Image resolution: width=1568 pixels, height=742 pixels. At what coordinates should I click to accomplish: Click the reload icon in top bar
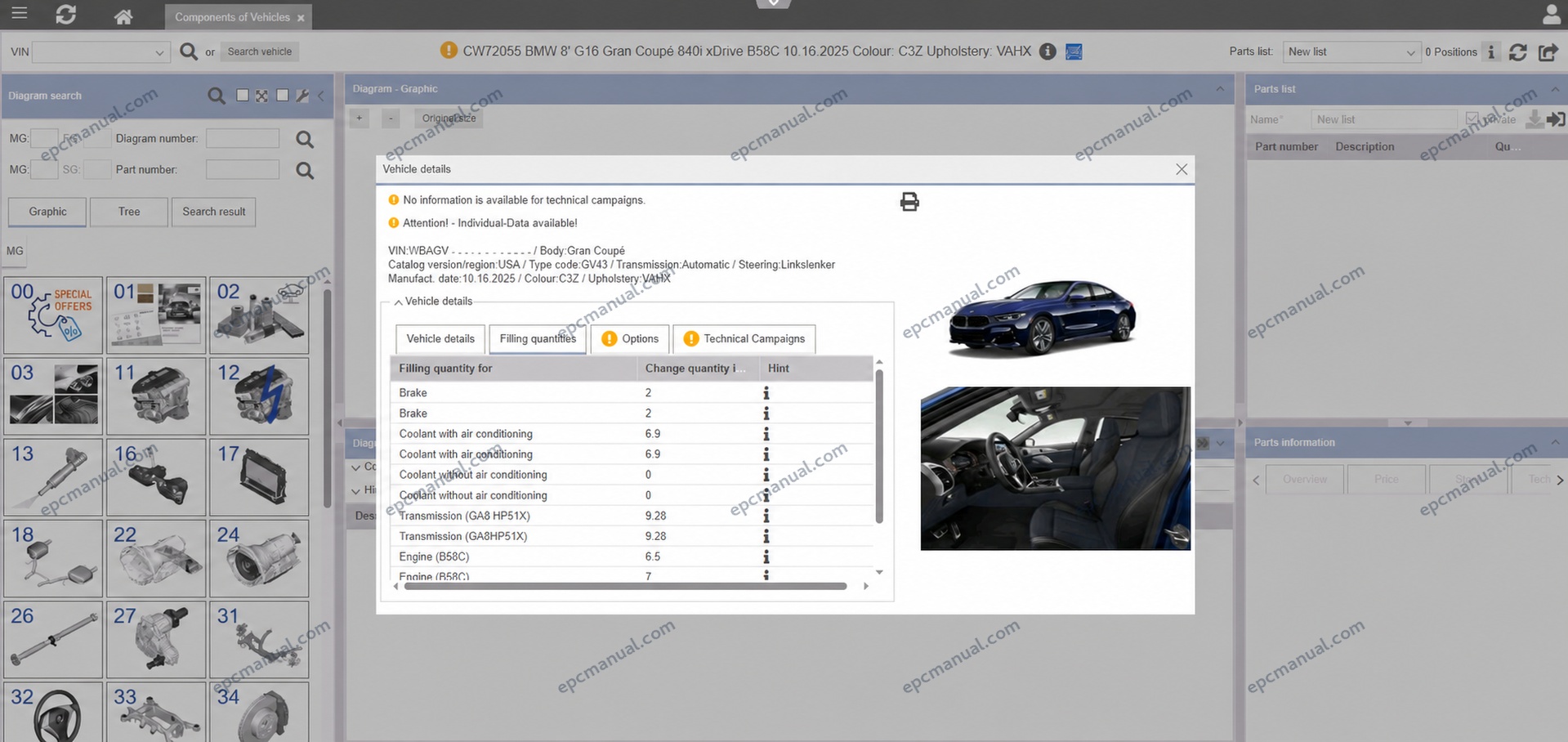pyautogui.click(x=66, y=15)
